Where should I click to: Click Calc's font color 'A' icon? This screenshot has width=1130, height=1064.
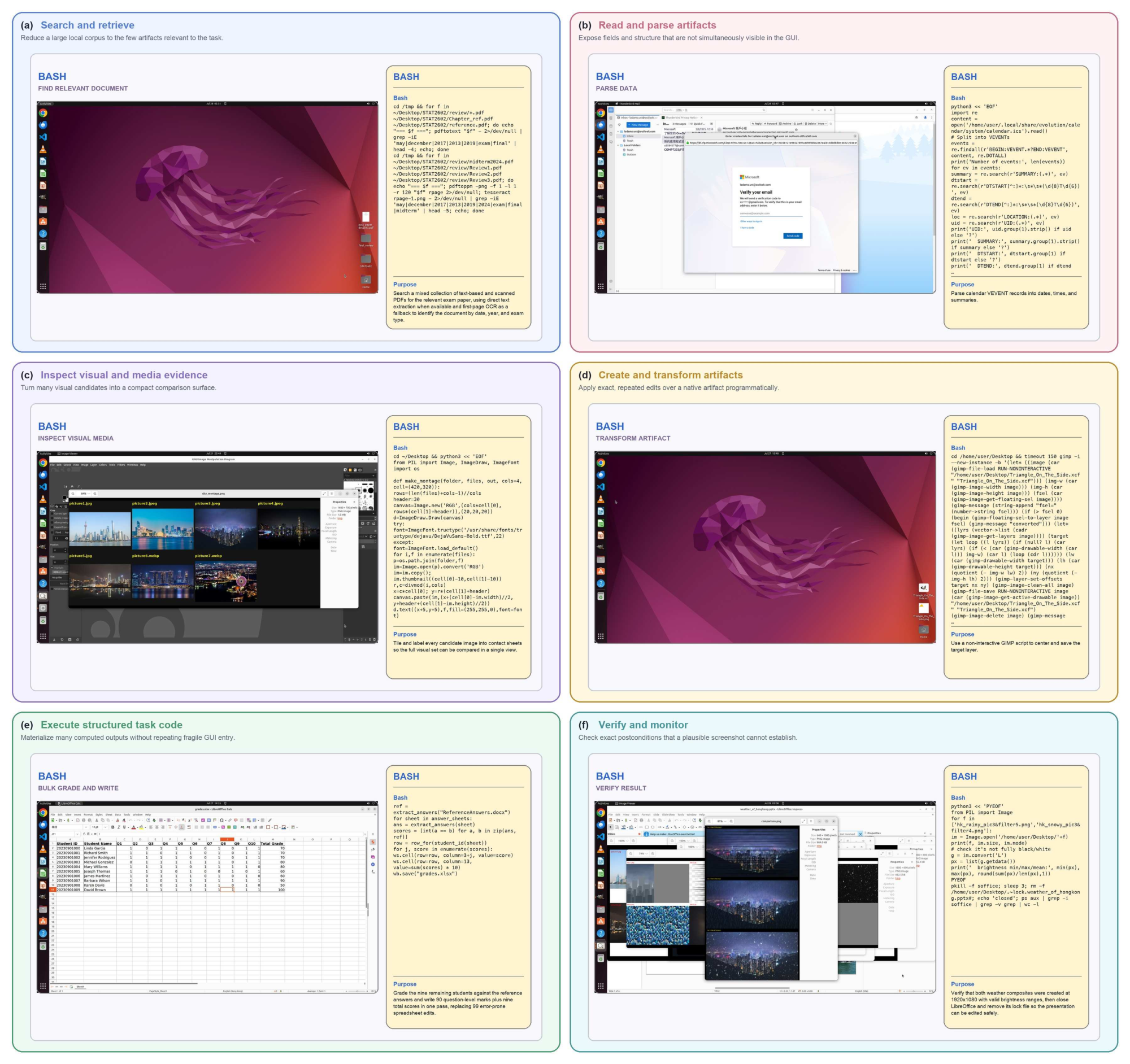(x=133, y=828)
